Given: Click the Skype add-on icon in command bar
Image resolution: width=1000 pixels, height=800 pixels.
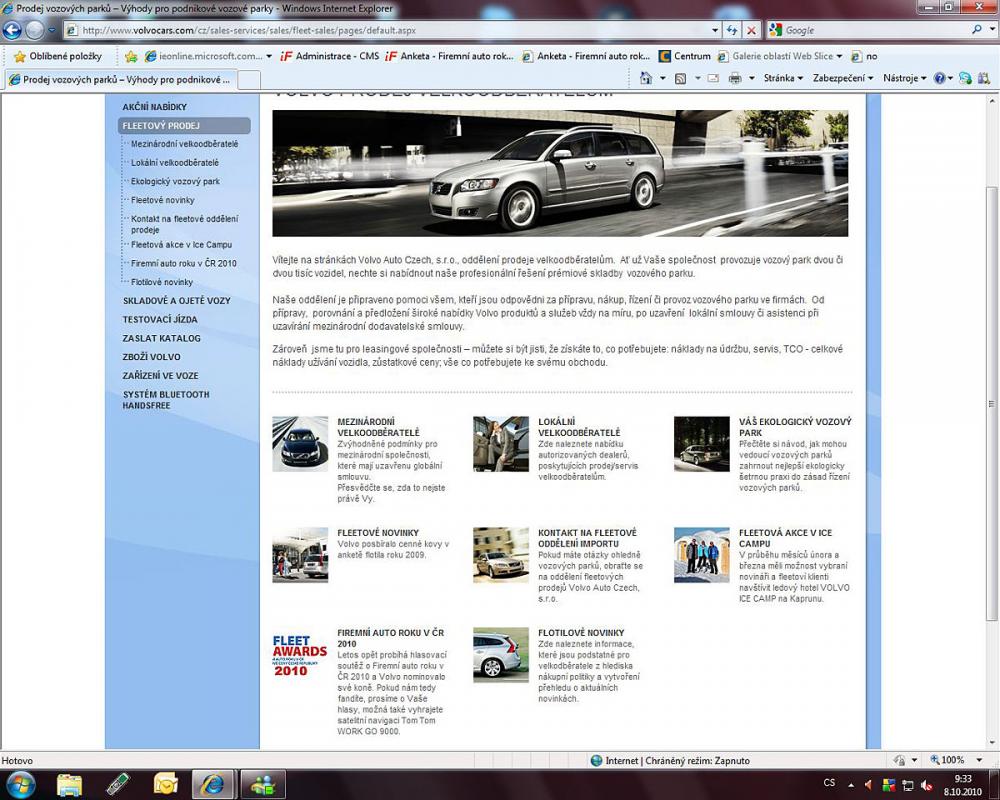Looking at the screenshot, I should pos(966,78).
